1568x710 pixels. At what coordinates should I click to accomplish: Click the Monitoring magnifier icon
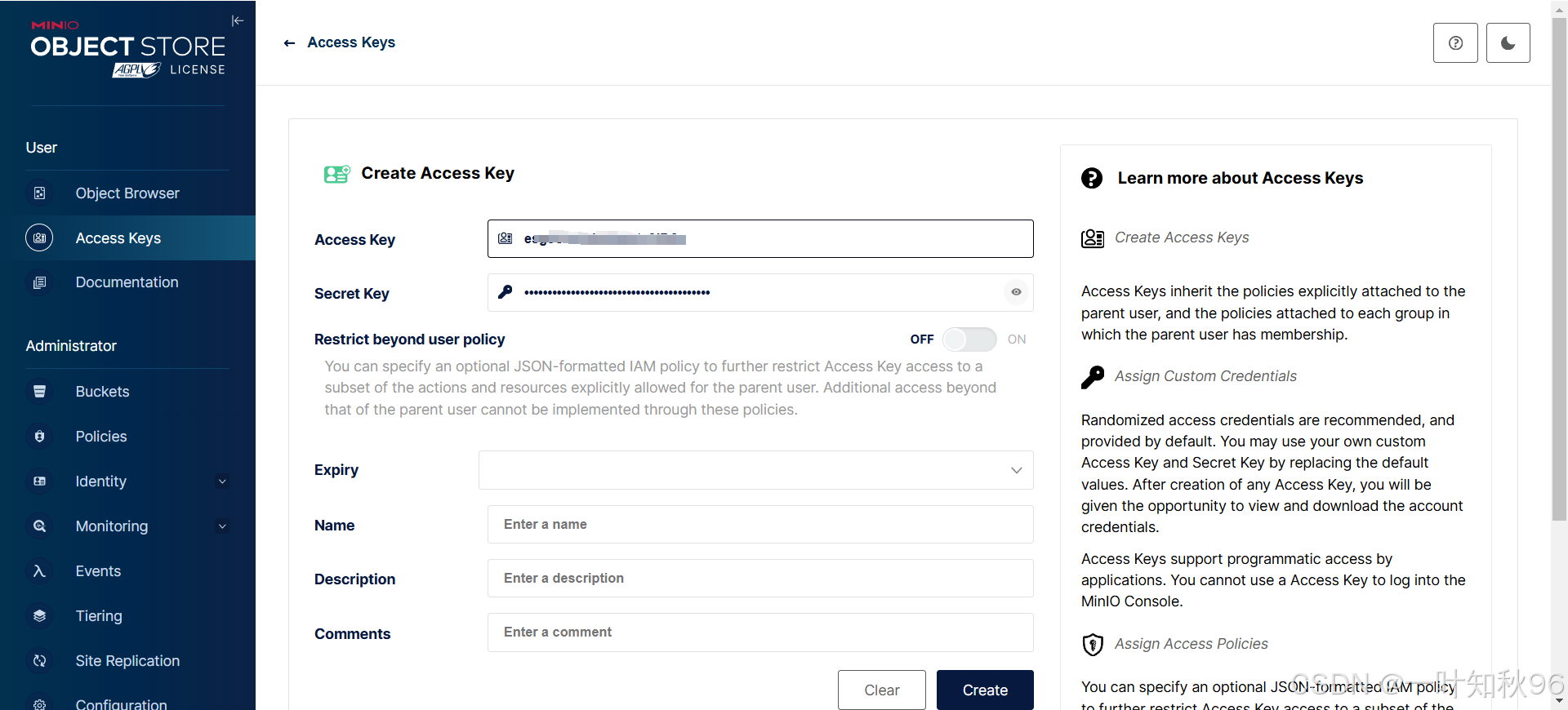(x=39, y=526)
